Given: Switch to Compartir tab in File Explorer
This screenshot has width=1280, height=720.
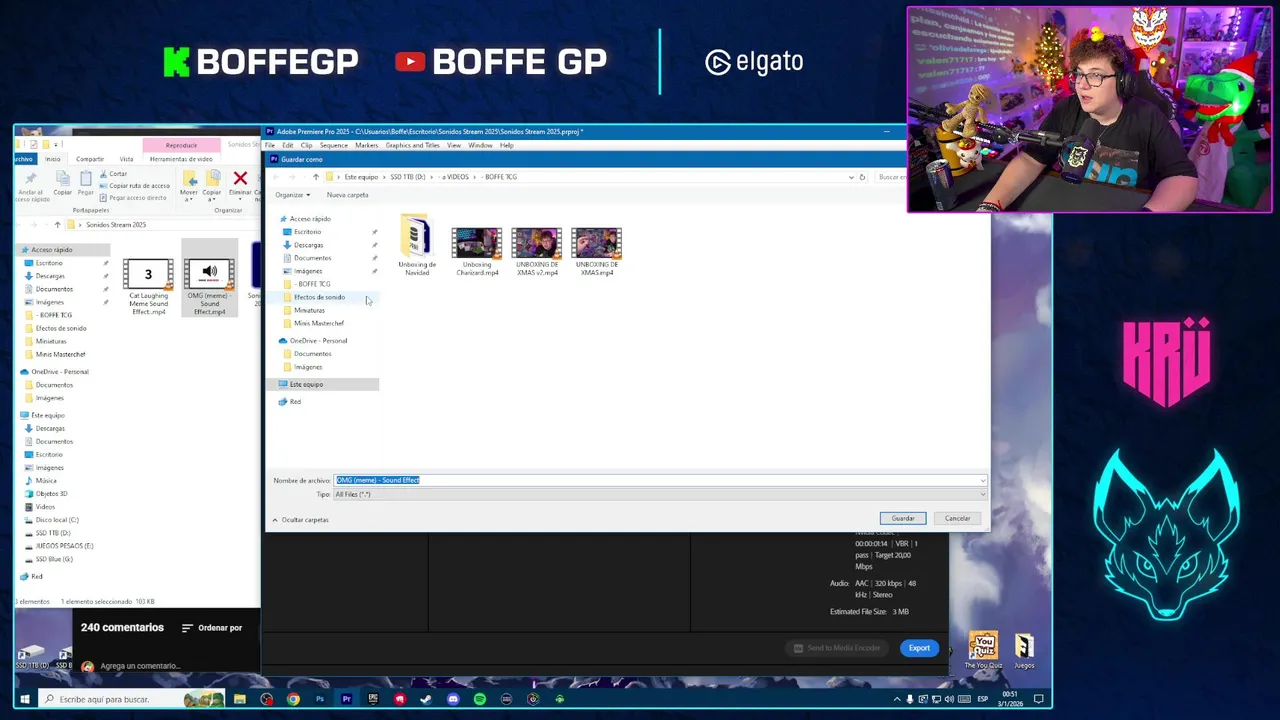Looking at the screenshot, I should coord(90,159).
